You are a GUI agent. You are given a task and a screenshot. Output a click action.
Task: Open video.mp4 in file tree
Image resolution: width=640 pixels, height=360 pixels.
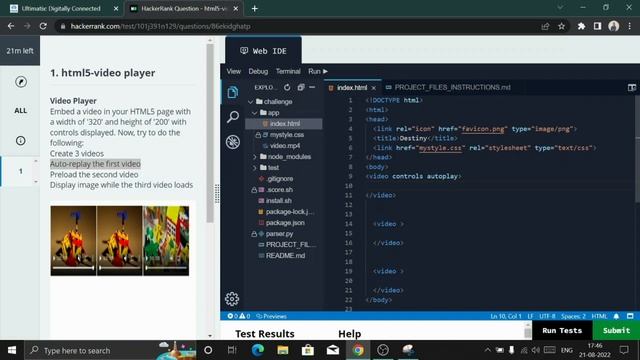(284, 146)
